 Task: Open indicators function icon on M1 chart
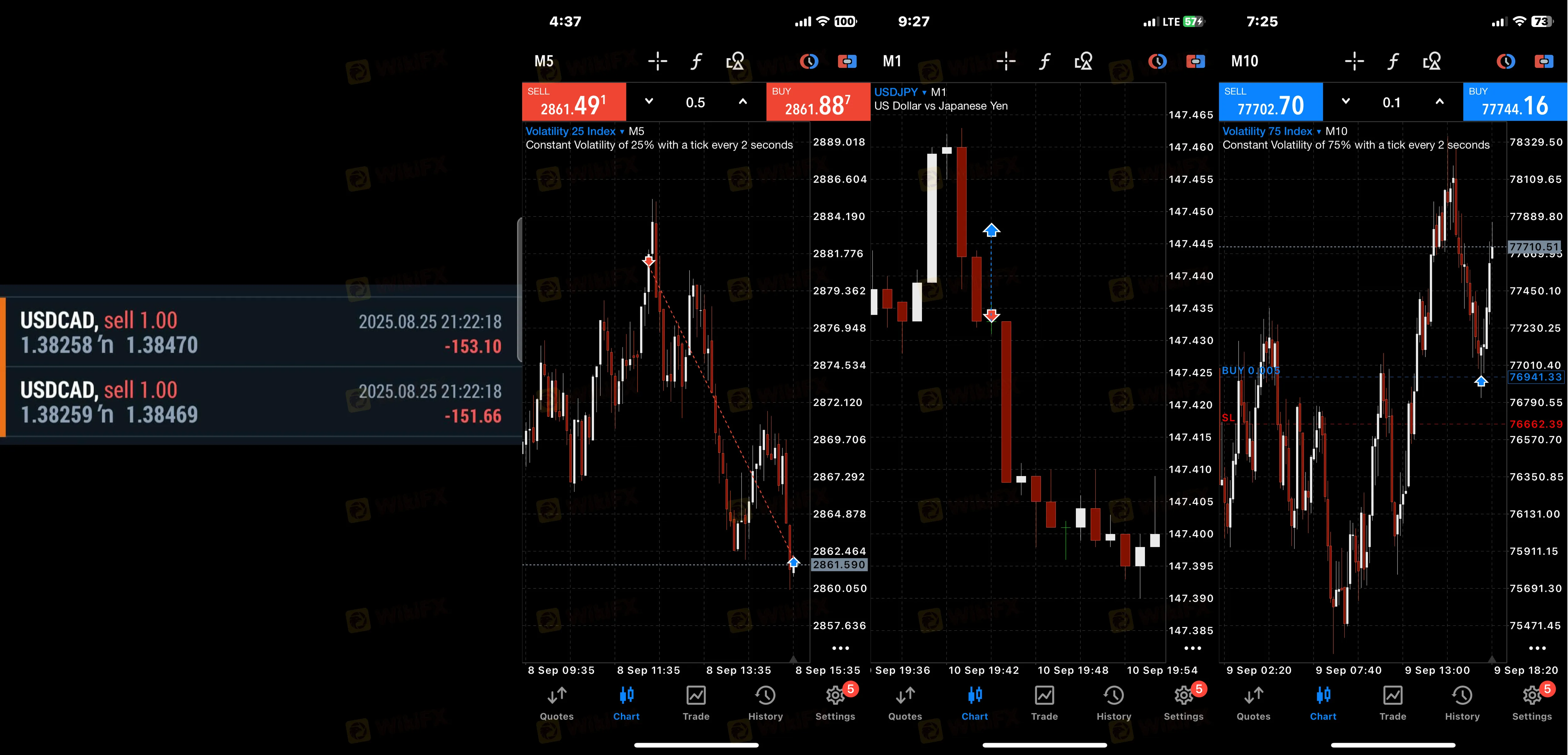[1045, 61]
